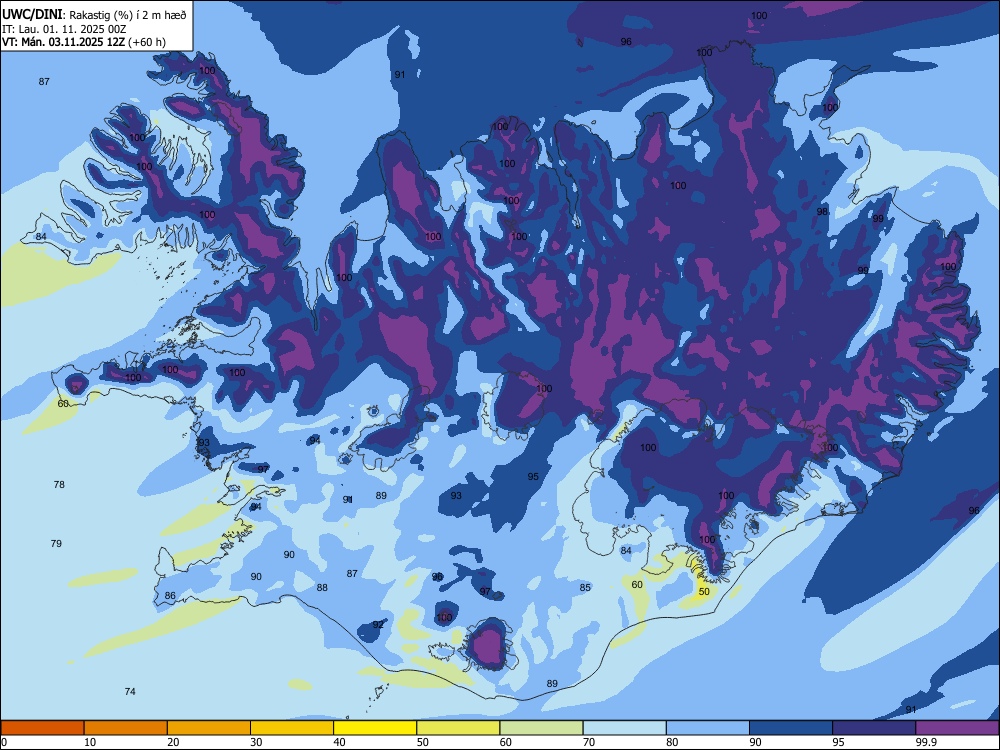Click the humidity value '74' on map
The width and height of the screenshot is (1000, 750).
[130, 691]
